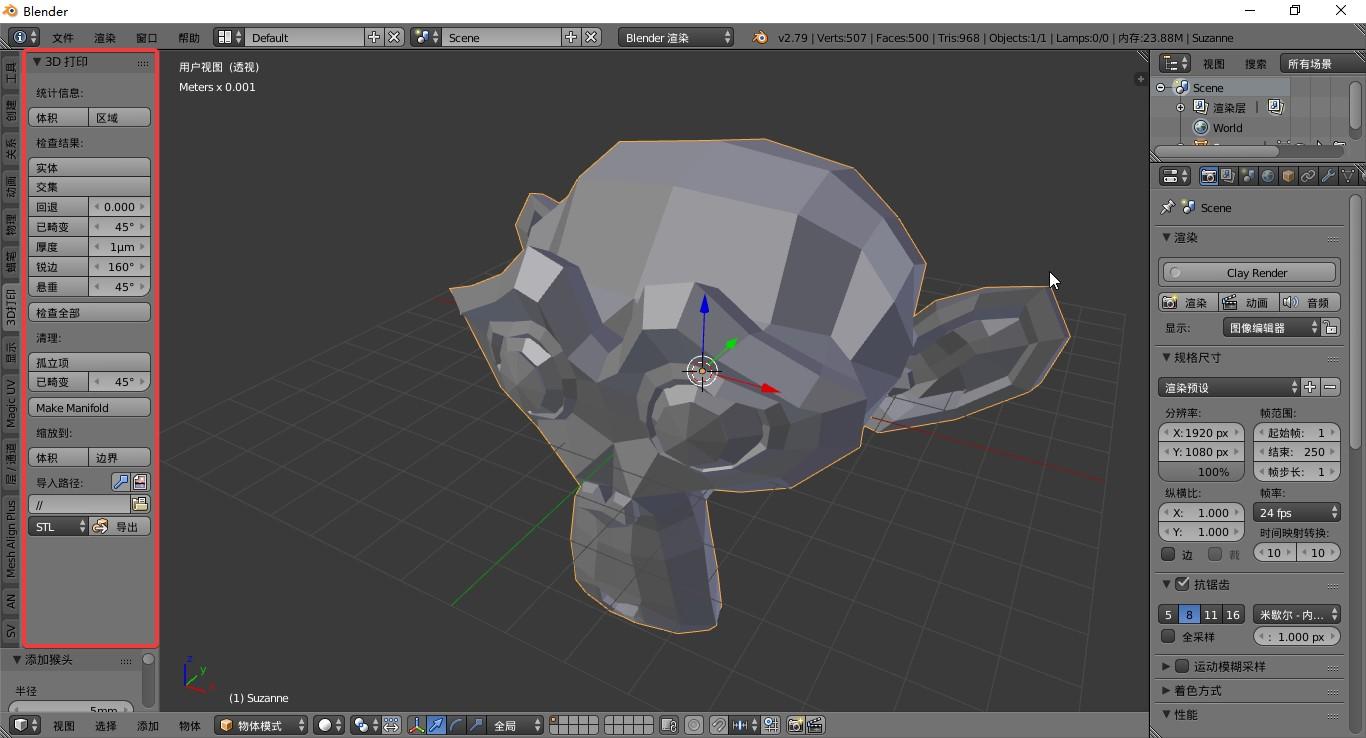Delete the Default screen layout with X
1366x738 pixels.
click(394, 37)
